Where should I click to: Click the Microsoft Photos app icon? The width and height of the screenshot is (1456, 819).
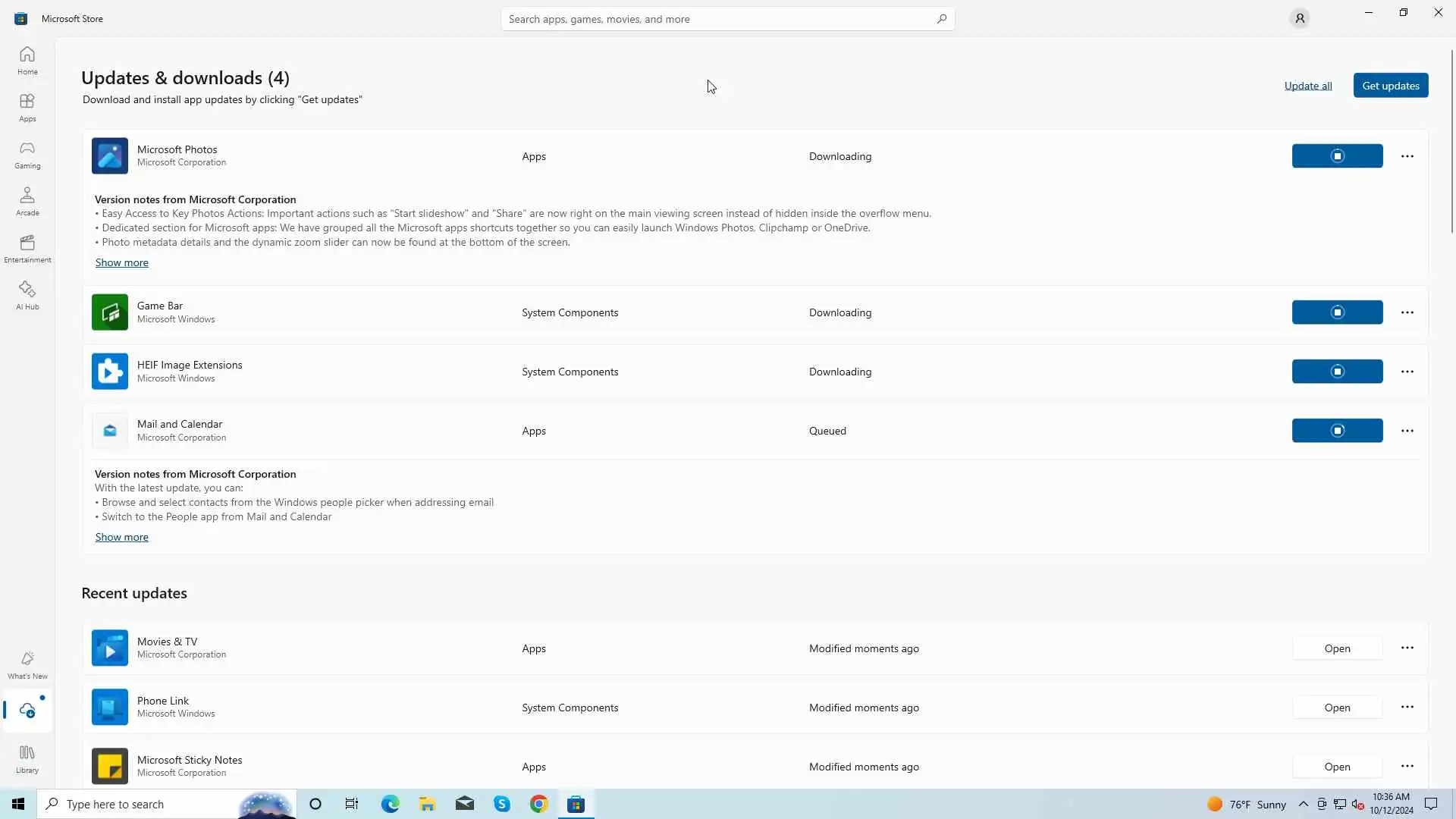click(x=110, y=156)
